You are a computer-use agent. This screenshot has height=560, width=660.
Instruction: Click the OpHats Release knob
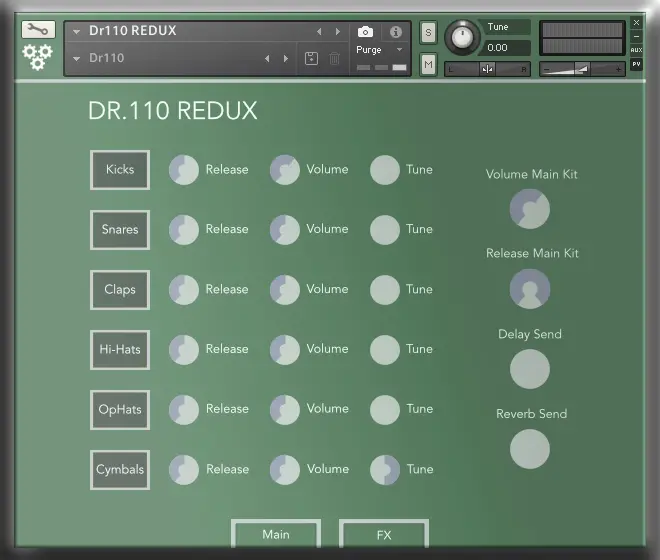[x=184, y=410]
